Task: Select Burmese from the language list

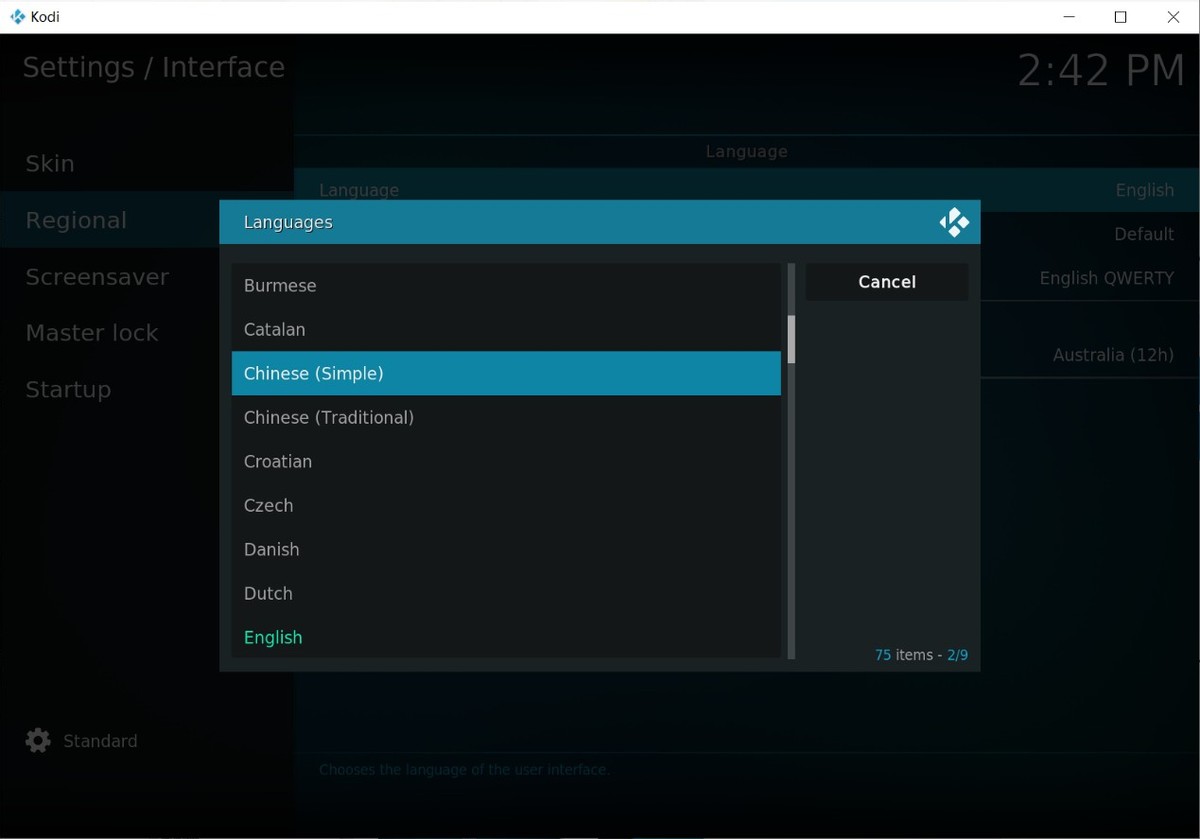Action: 506,286
